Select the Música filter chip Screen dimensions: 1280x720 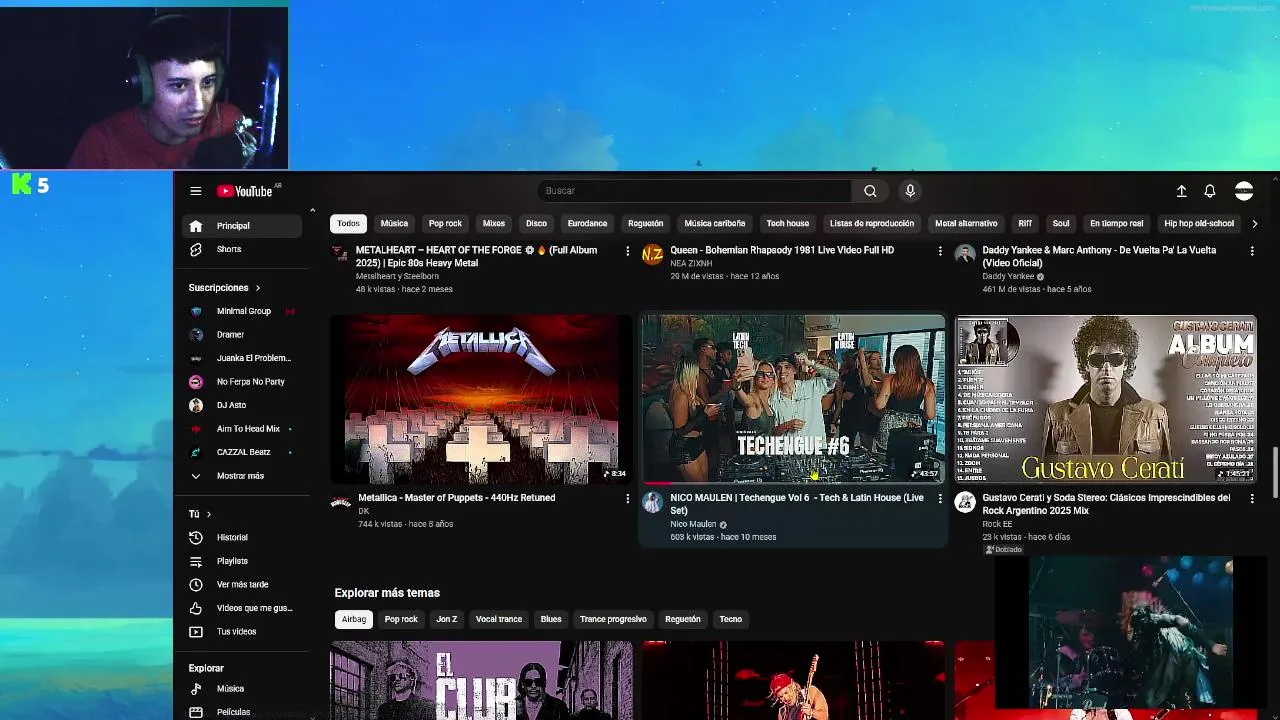point(394,224)
